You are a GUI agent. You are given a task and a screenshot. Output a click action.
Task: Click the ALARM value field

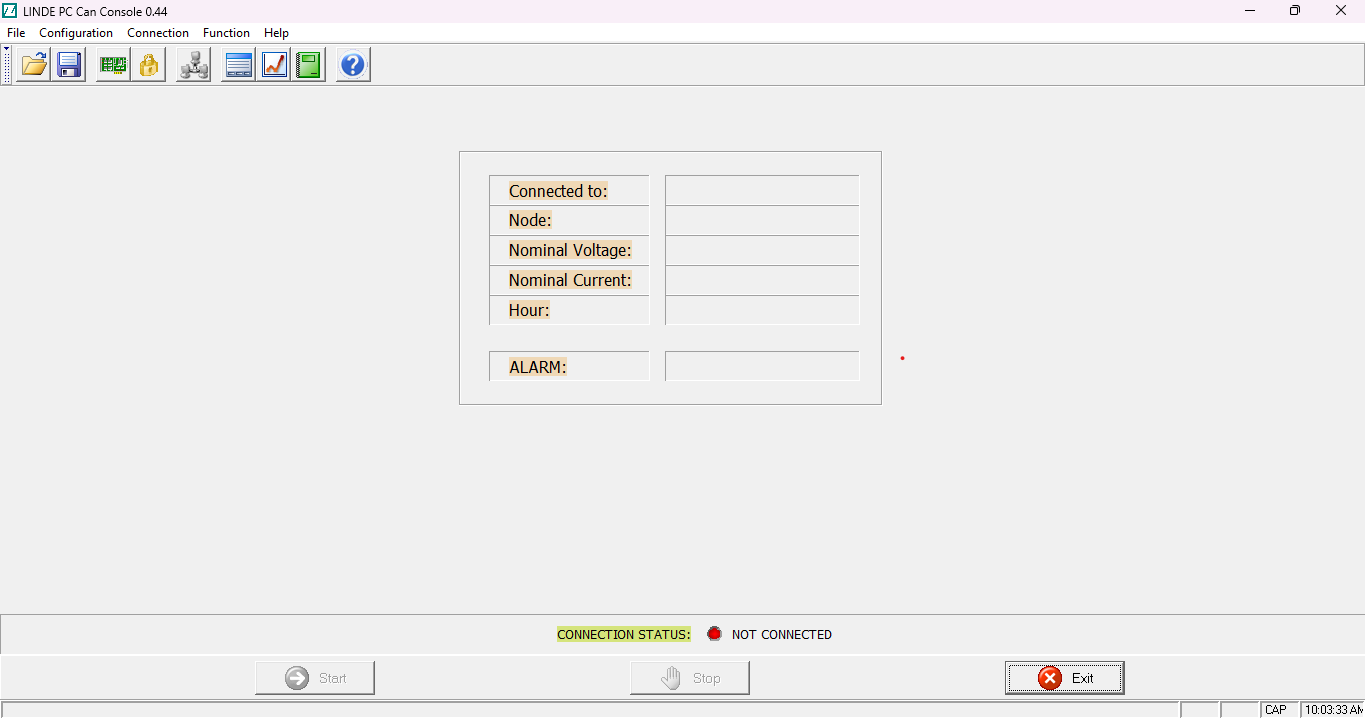click(762, 366)
